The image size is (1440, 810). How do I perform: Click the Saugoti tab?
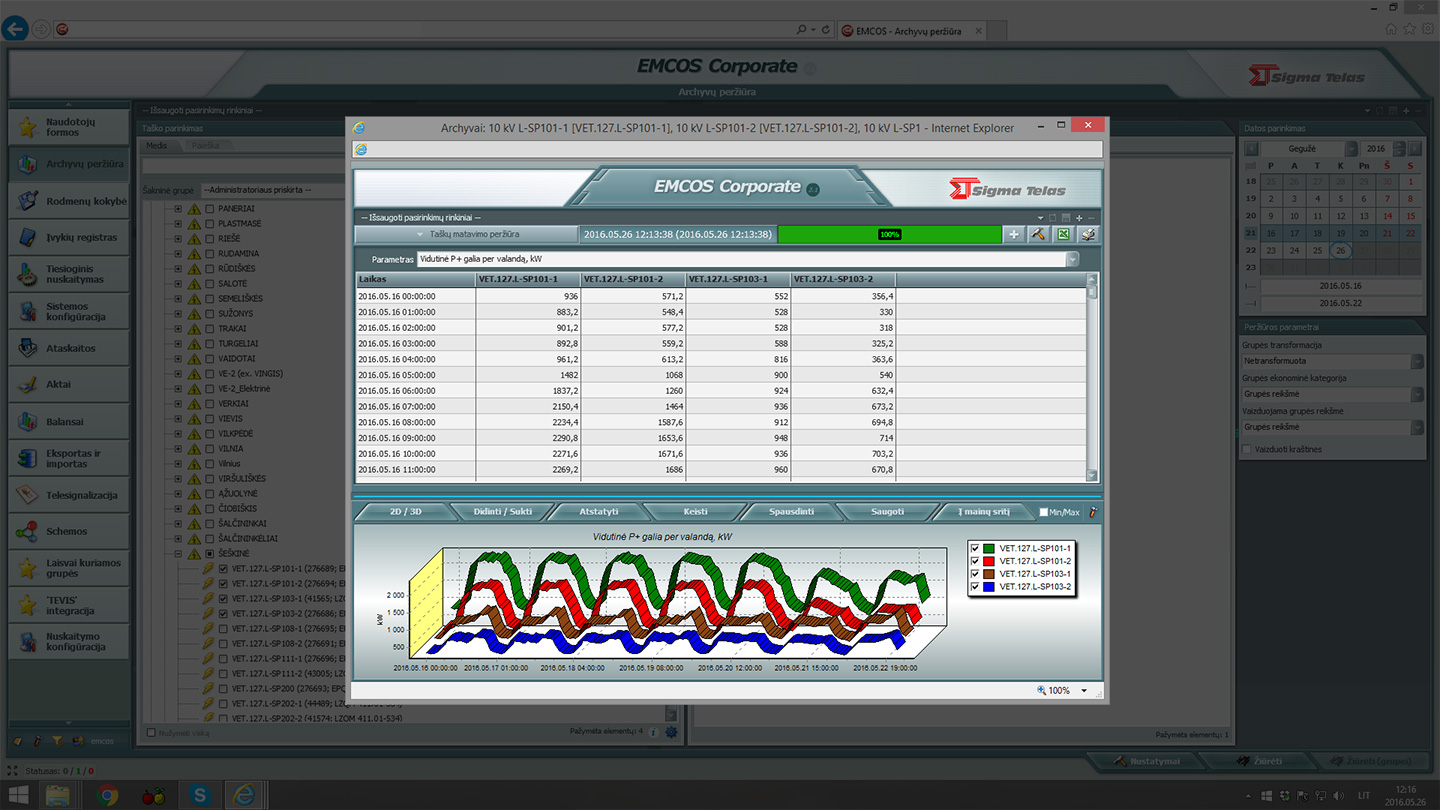tap(887, 512)
